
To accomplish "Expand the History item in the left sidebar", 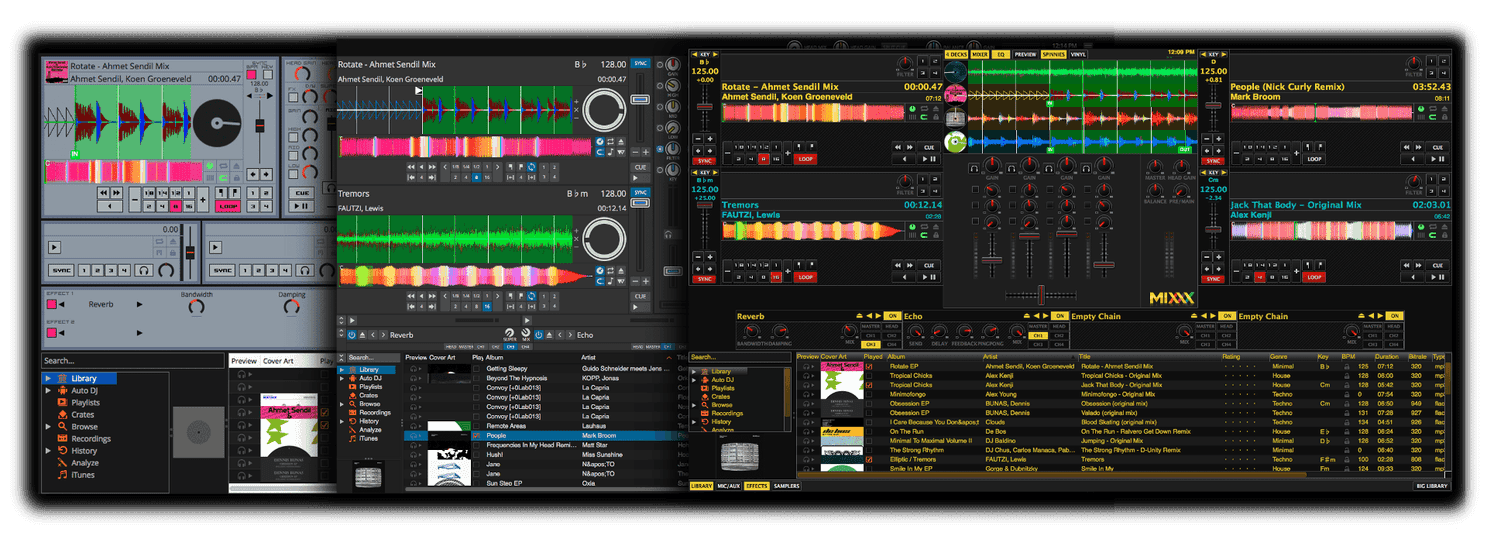I will 47,451.
